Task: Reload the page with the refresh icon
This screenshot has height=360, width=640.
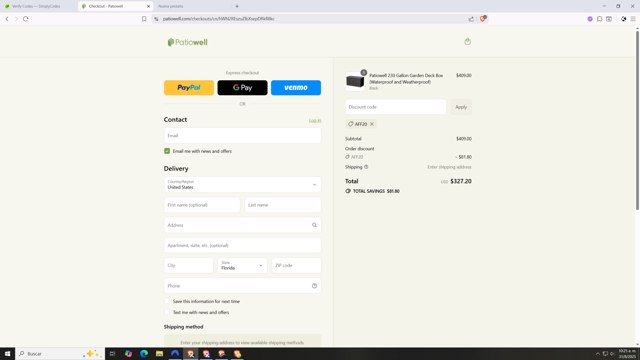Action: 26,19
